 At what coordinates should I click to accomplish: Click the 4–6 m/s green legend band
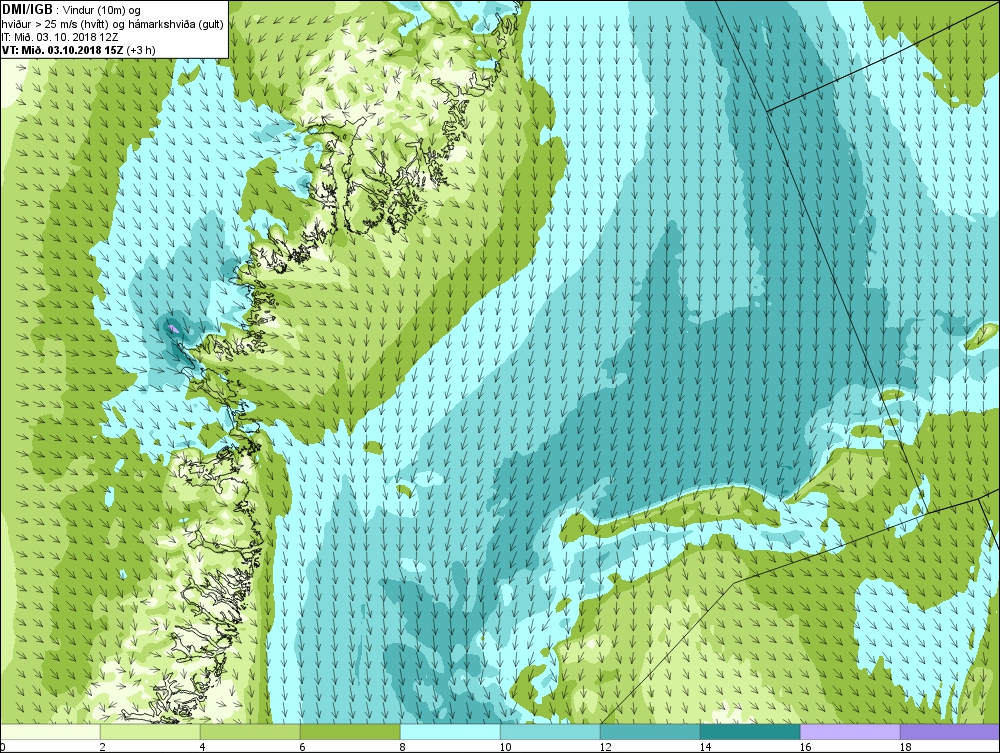(x=250, y=731)
